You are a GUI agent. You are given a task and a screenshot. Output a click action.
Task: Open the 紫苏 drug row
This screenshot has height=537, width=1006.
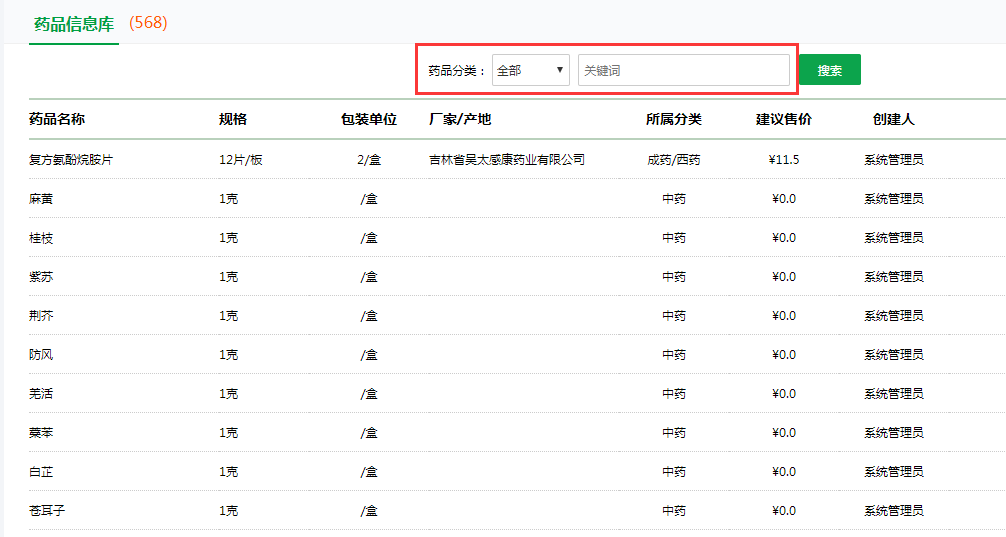click(x=41, y=277)
